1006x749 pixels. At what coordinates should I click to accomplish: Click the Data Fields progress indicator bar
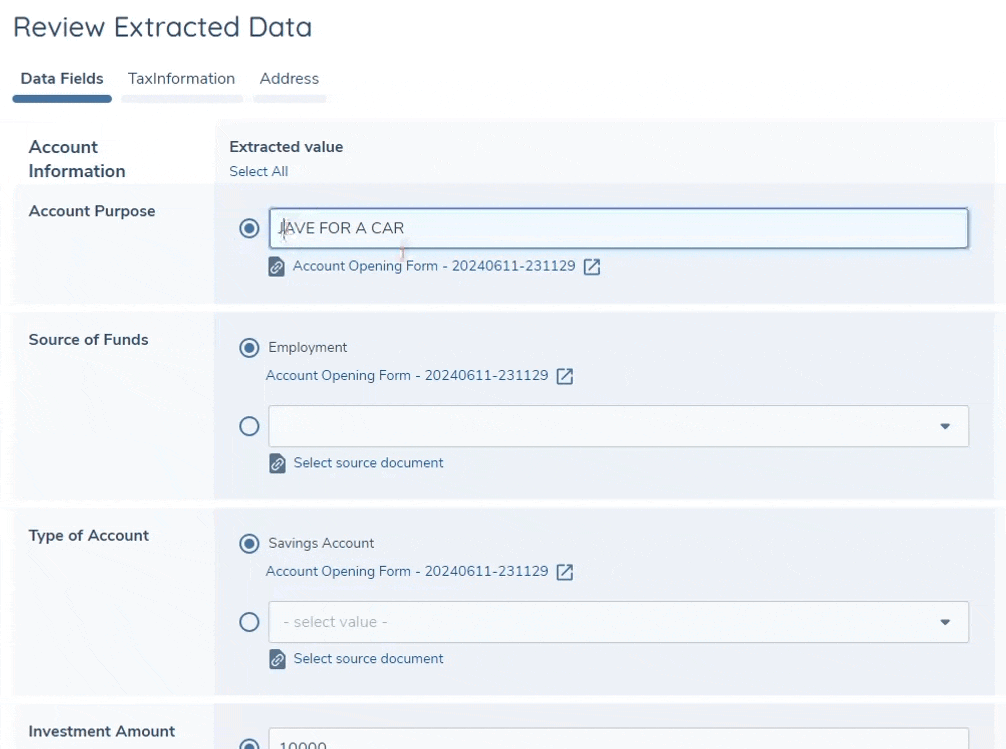62,98
